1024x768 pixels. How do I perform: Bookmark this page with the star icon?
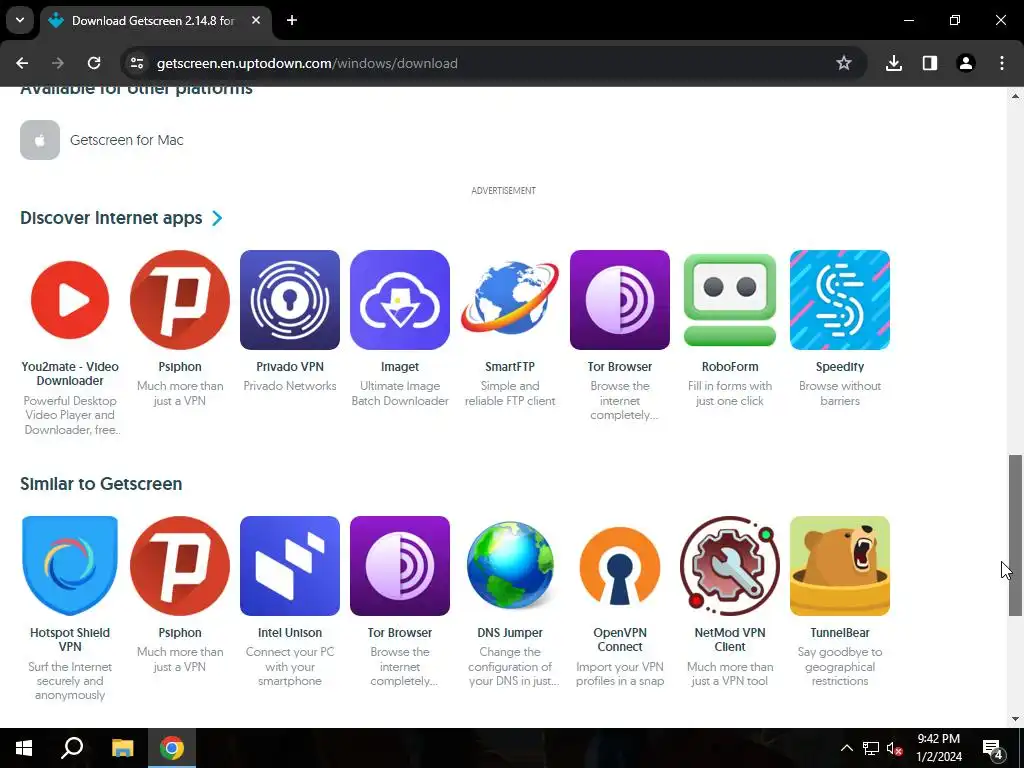(x=844, y=63)
